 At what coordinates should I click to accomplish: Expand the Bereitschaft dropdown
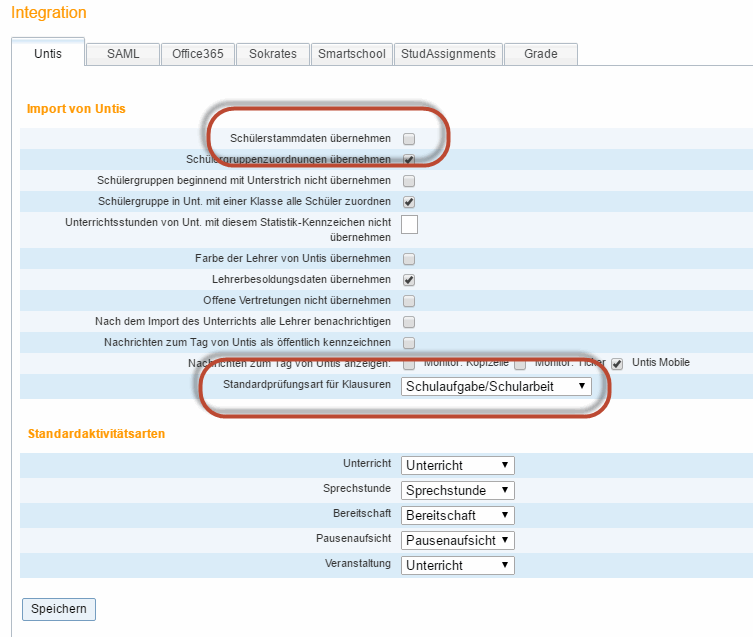(457, 515)
